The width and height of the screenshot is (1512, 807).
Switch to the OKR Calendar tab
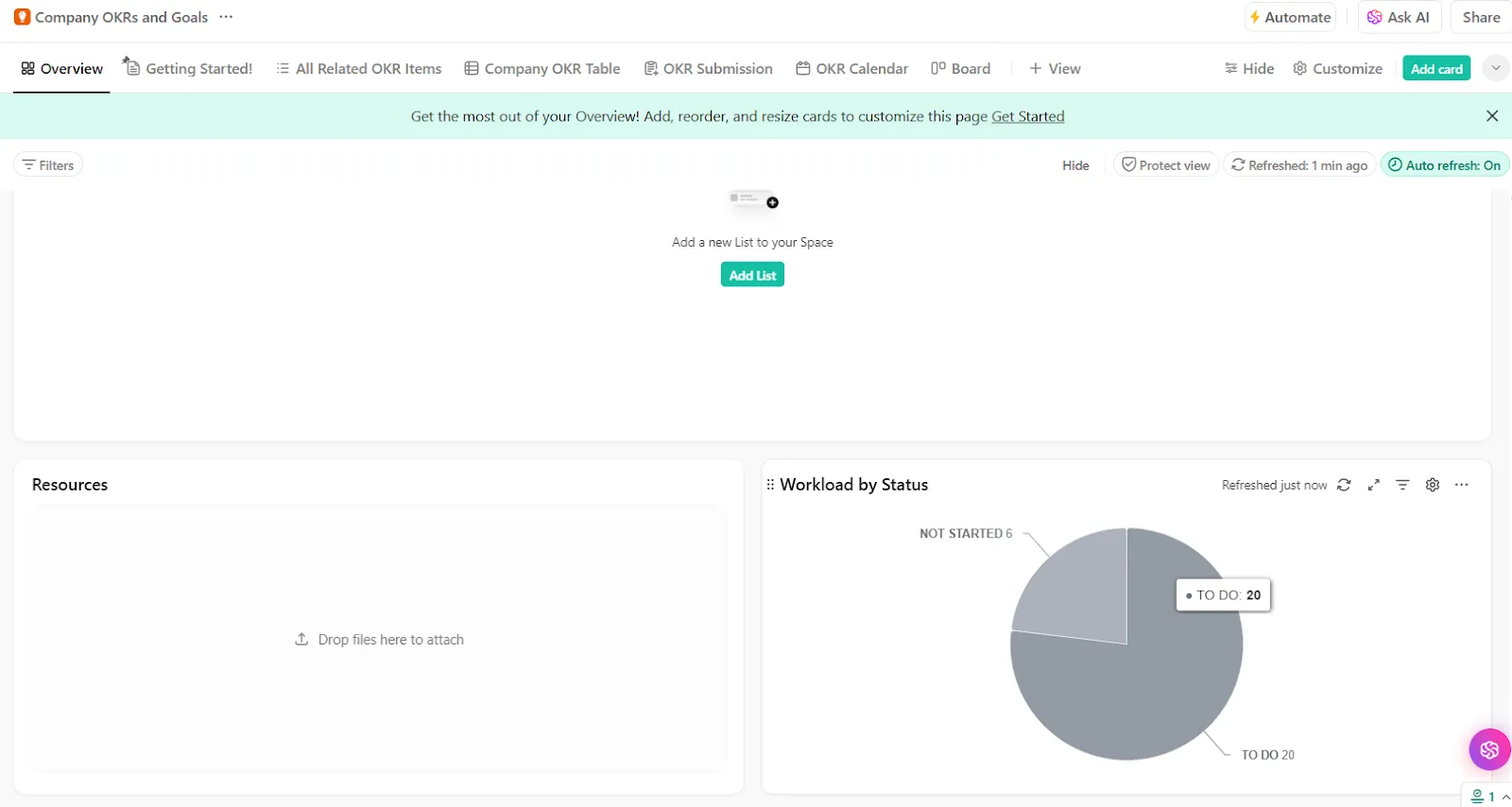851,69
